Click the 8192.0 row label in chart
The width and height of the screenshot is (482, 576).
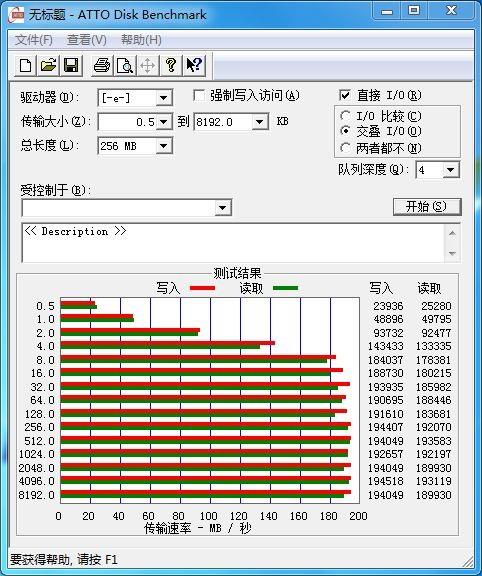[x=36, y=495]
